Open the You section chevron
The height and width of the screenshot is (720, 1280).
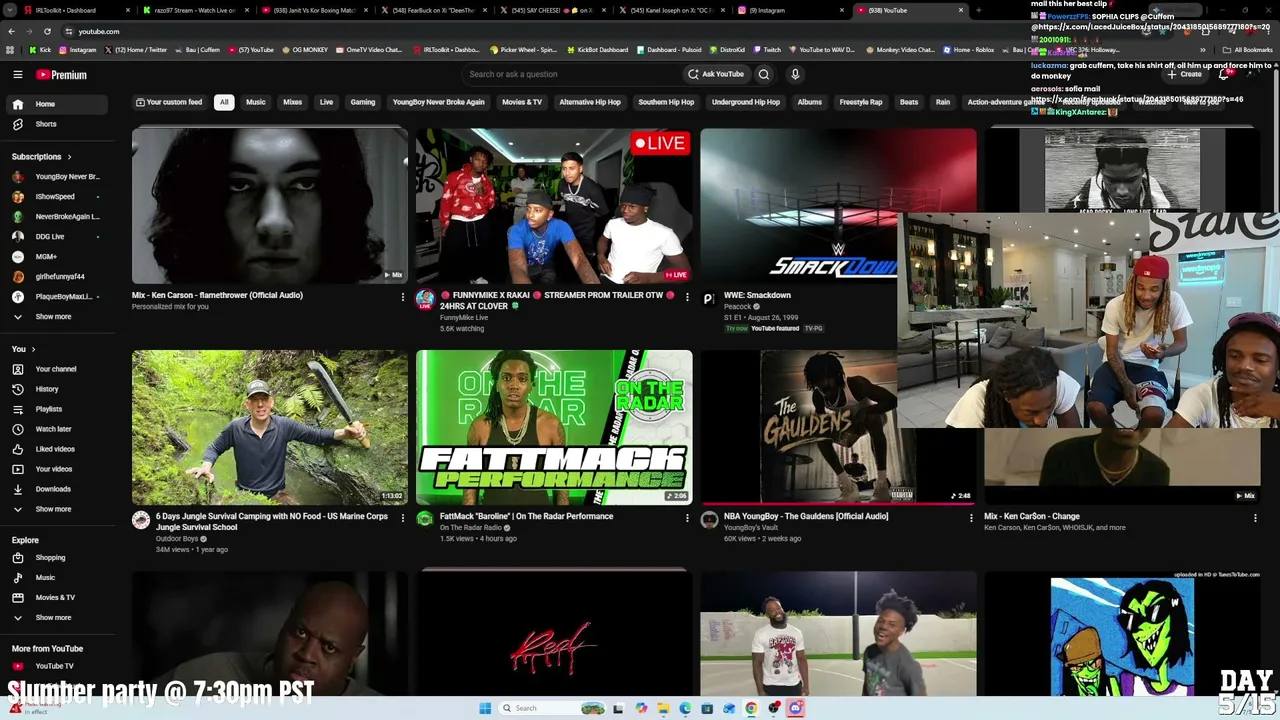[33, 349]
